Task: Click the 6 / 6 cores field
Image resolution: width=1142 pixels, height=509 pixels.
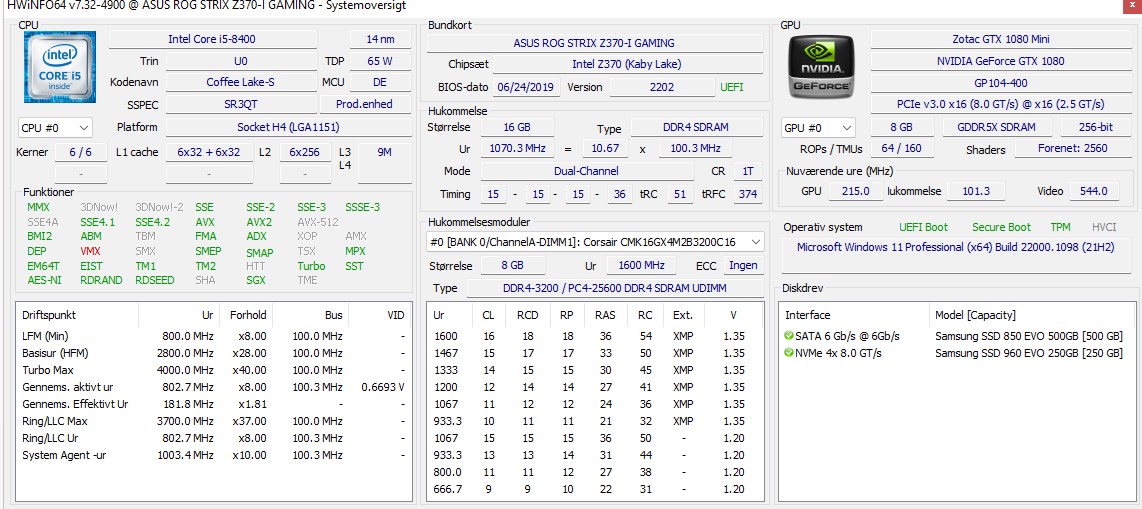Action: point(81,152)
